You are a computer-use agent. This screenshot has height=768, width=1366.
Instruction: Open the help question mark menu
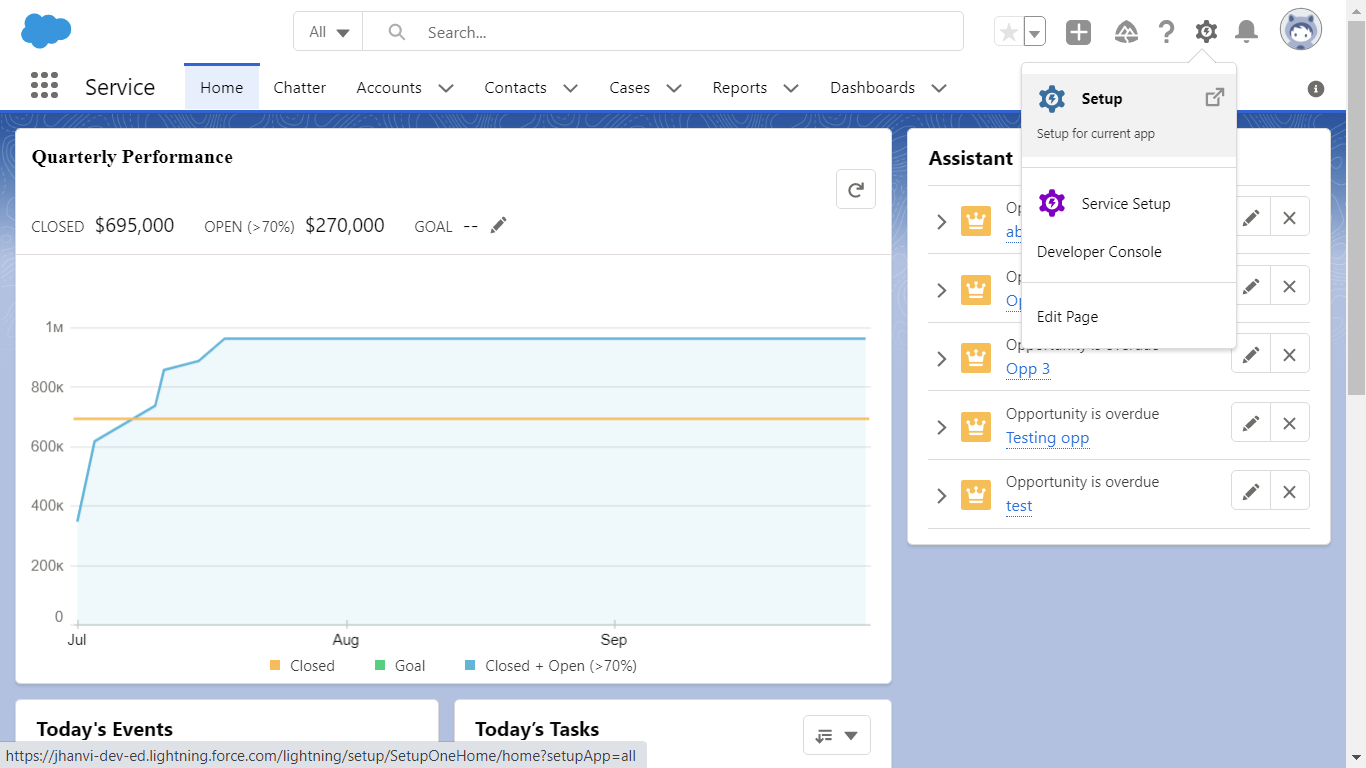click(x=1166, y=32)
